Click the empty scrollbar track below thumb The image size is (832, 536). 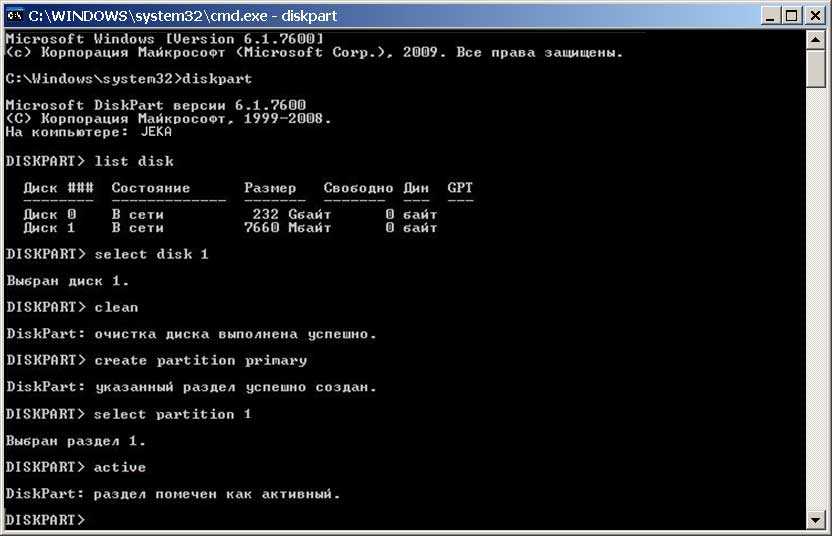816,300
